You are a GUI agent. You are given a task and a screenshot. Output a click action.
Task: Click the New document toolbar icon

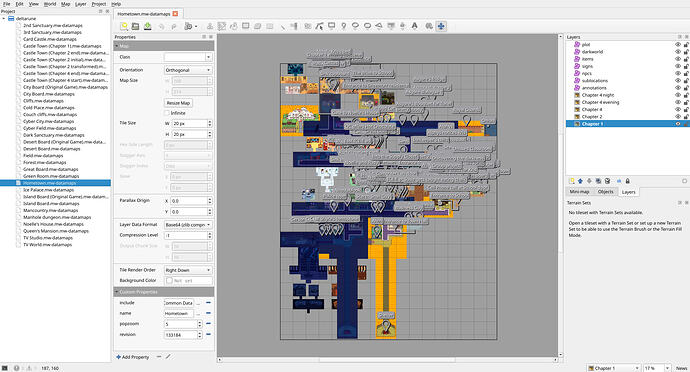coord(124,26)
